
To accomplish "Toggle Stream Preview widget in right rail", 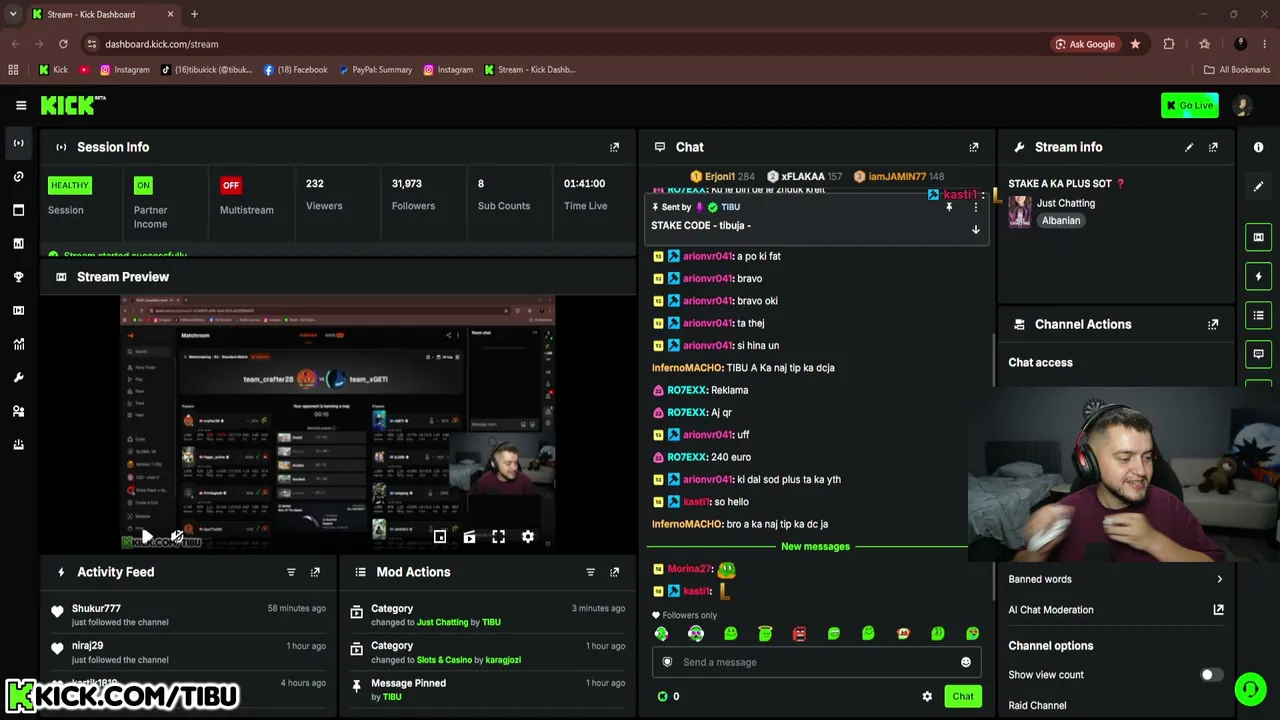I will tap(1258, 237).
